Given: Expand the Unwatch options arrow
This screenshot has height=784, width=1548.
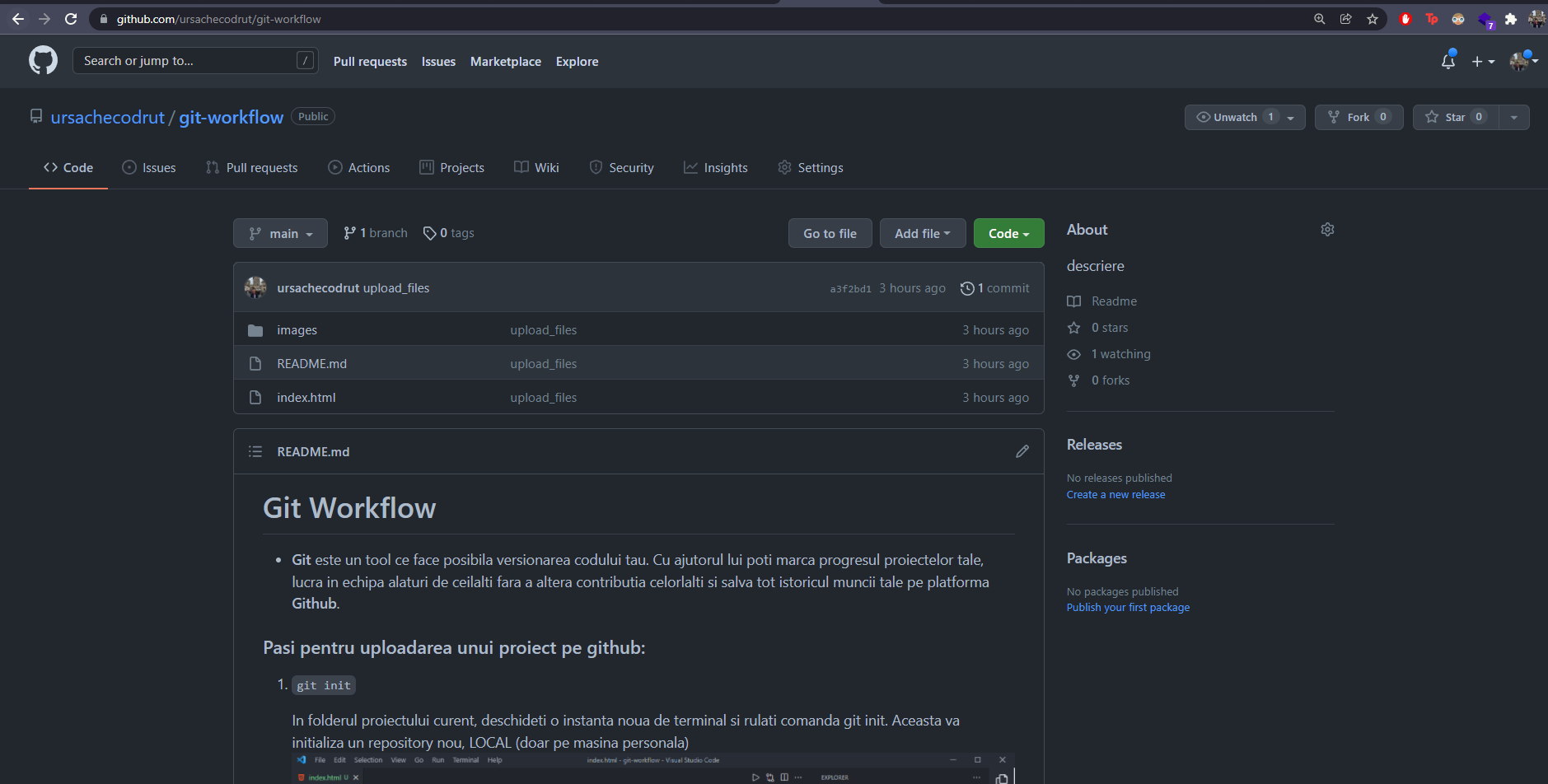Looking at the screenshot, I should click(x=1291, y=118).
